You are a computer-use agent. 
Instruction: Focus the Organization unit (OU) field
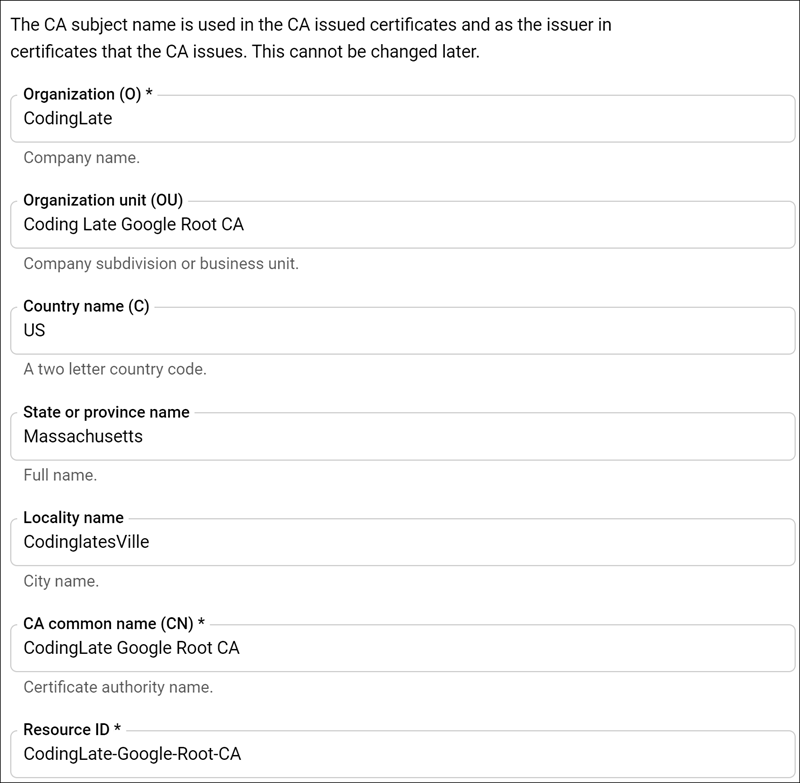click(x=403, y=224)
